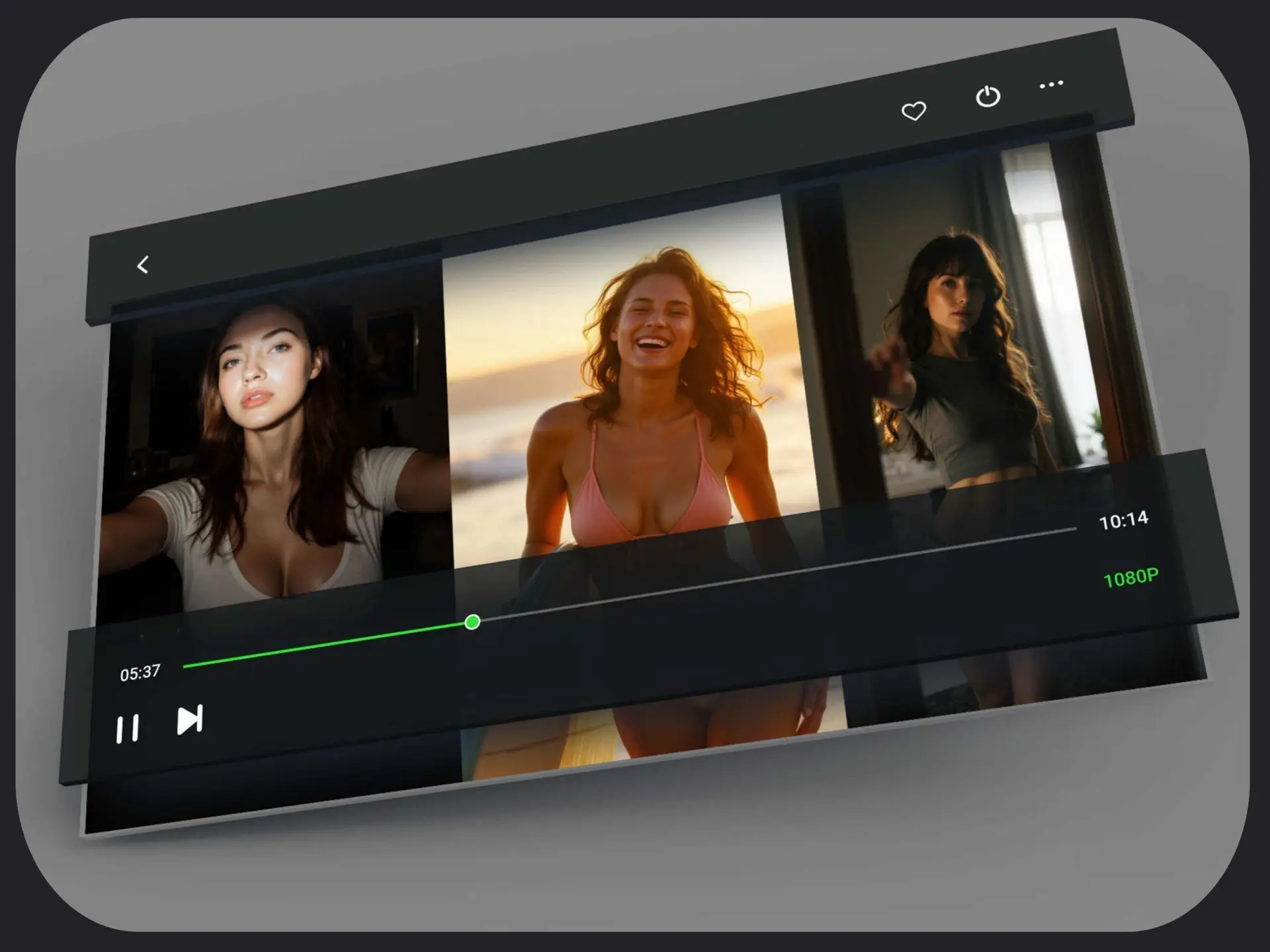Image resolution: width=1270 pixels, height=952 pixels.
Task: Like the video with heart icon
Action: pos(913,111)
